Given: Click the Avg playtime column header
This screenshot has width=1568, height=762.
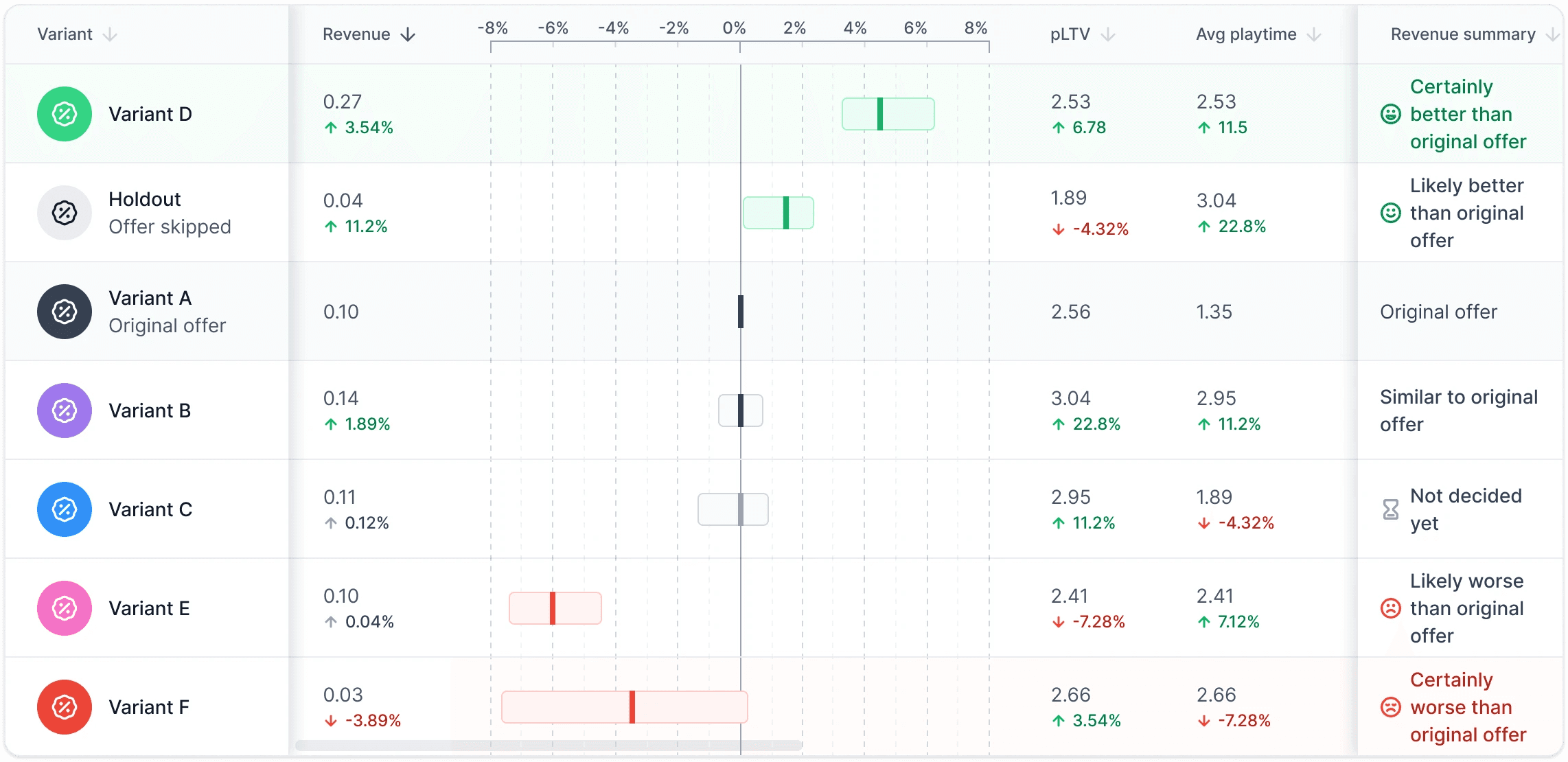Looking at the screenshot, I should click(1246, 34).
